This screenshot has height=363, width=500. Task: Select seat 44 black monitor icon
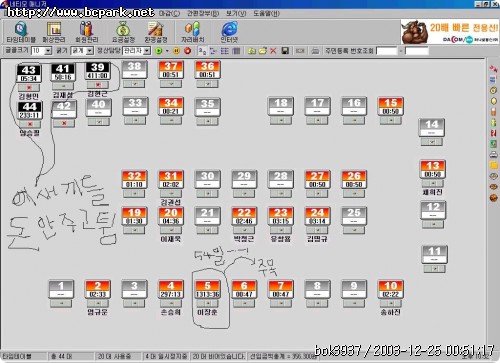[x=29, y=110]
